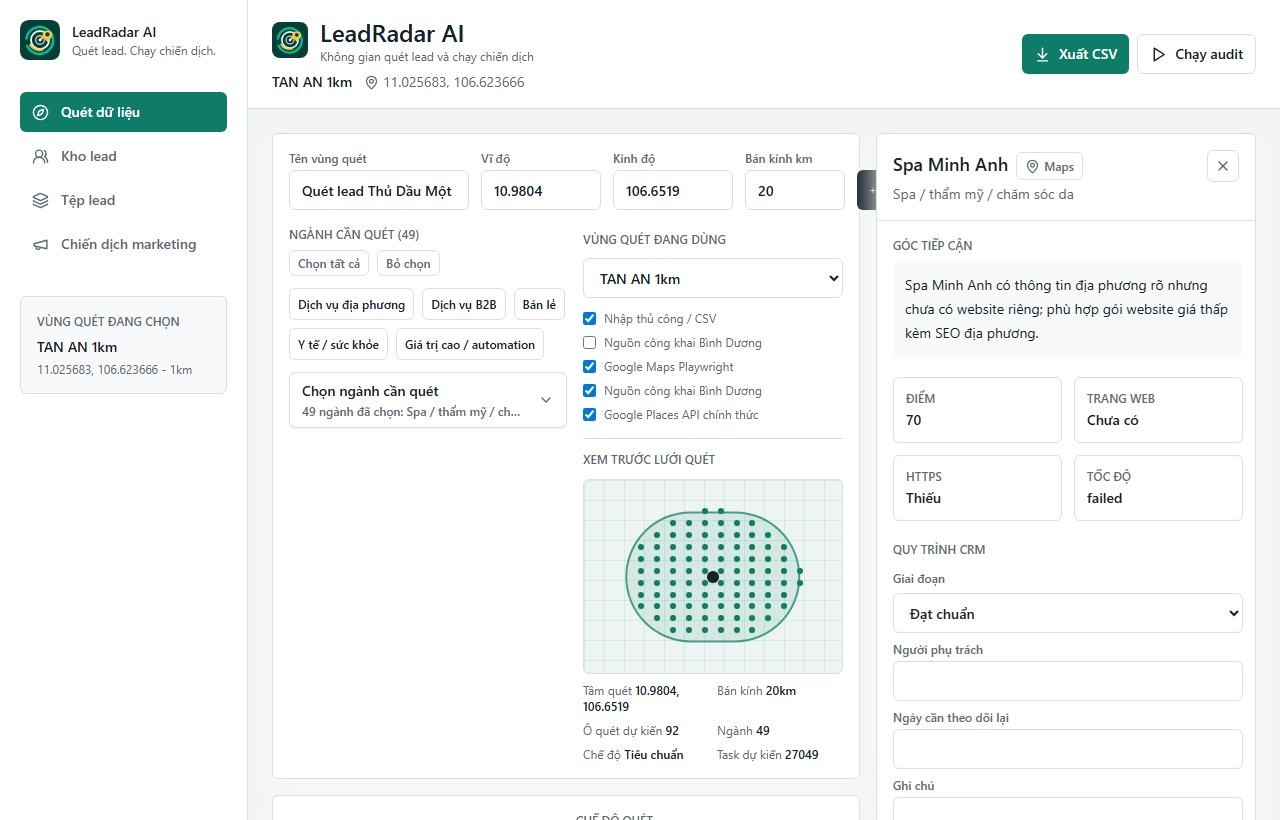Open Chiến dịch marketing from the sidebar
Image resolution: width=1280 pixels, height=820 pixels.
123,244
